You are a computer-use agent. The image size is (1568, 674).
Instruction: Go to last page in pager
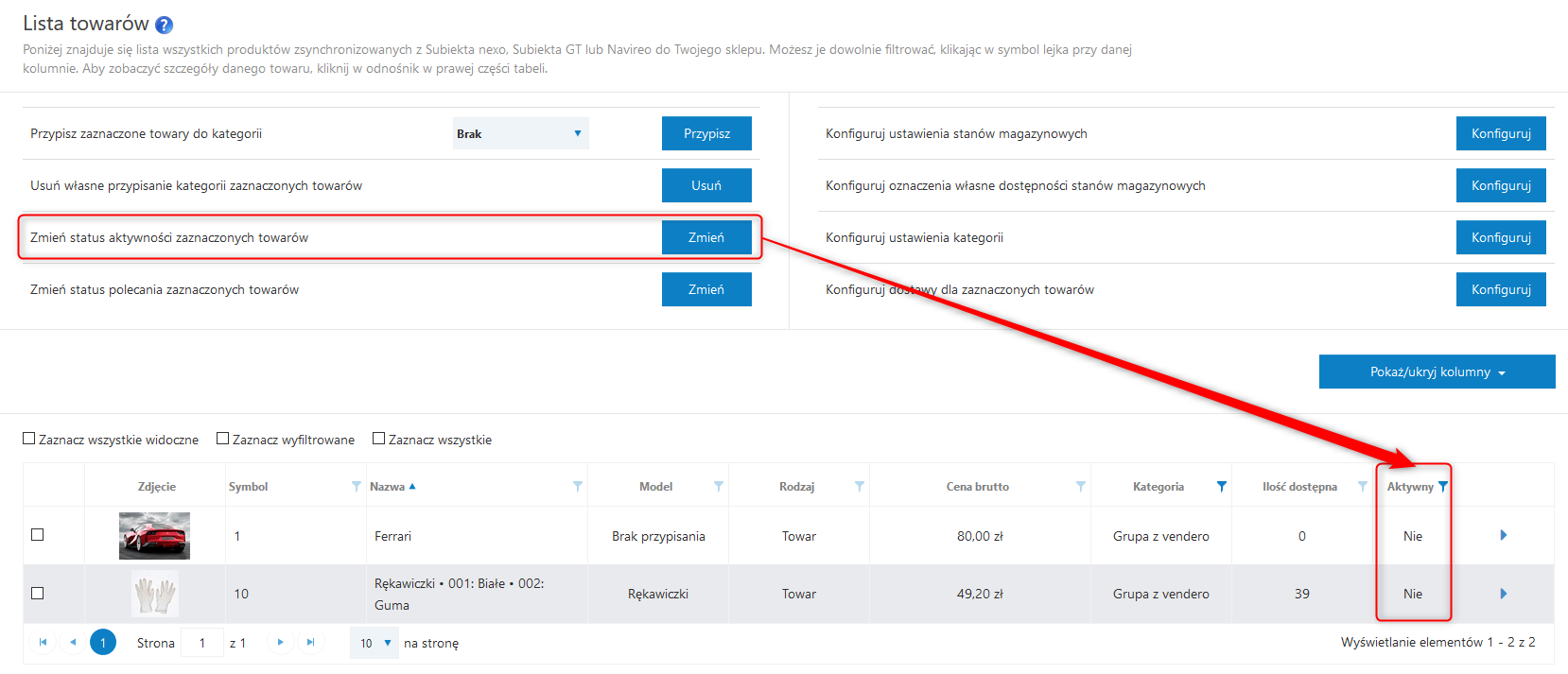click(310, 642)
